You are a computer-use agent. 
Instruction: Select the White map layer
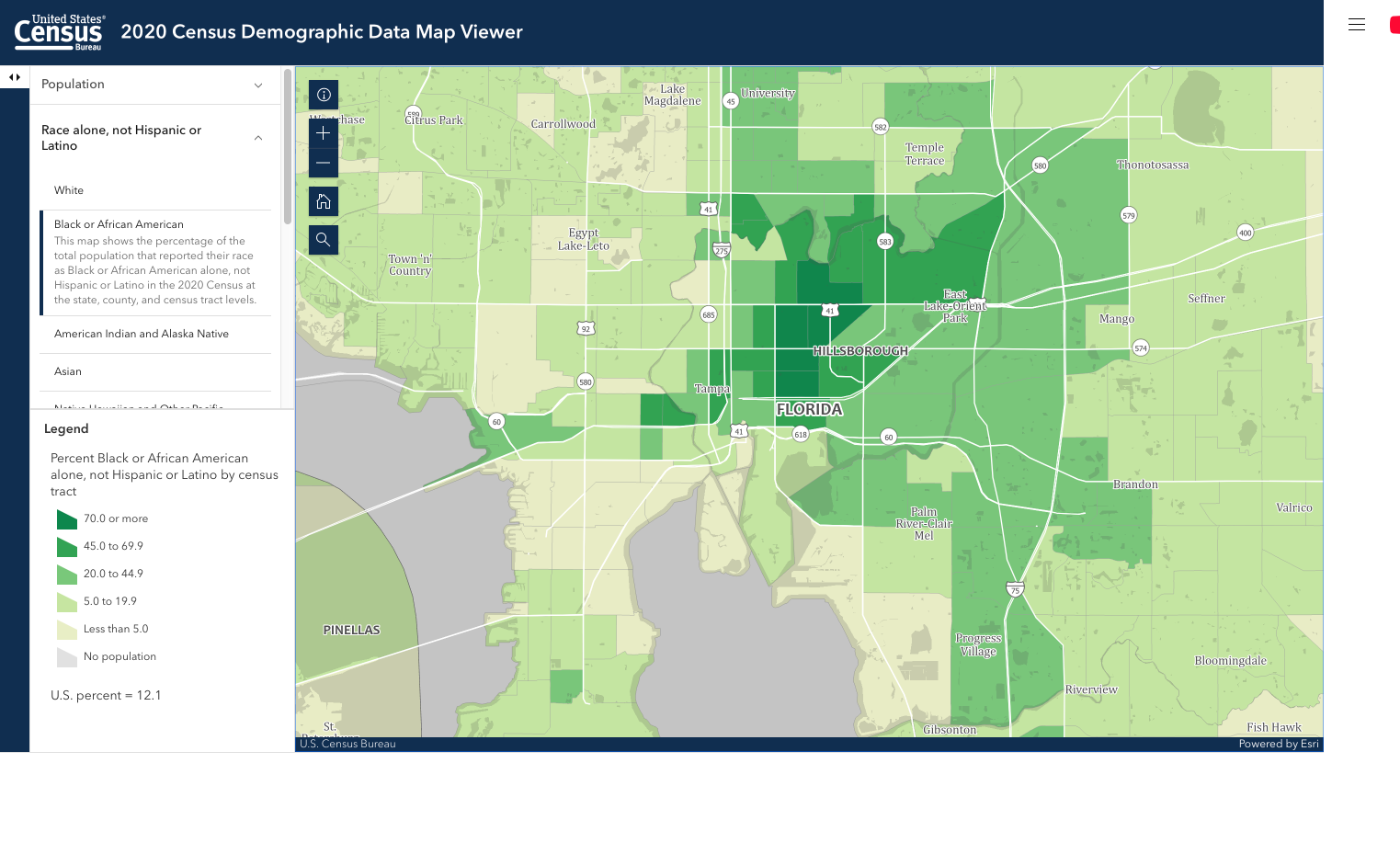click(69, 190)
